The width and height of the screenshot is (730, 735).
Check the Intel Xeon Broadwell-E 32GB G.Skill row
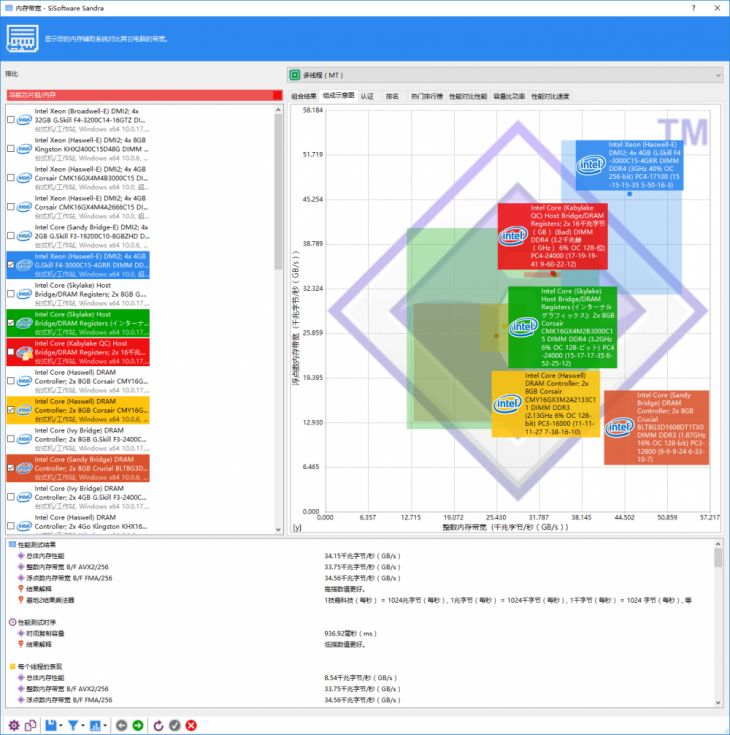(11, 120)
